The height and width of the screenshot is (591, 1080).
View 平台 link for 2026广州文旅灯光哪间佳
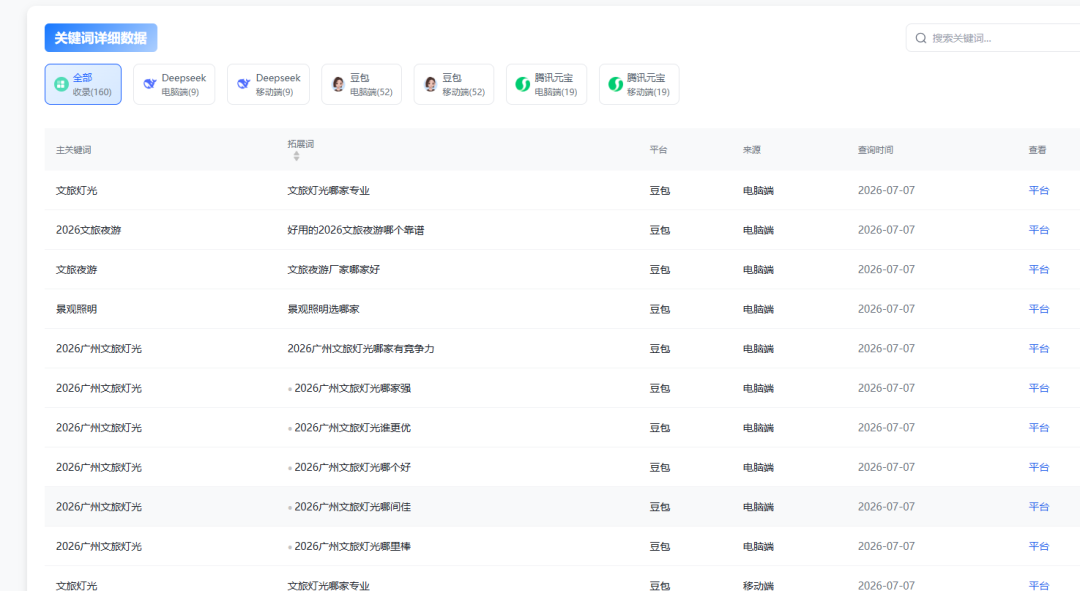pyautogui.click(x=1039, y=506)
